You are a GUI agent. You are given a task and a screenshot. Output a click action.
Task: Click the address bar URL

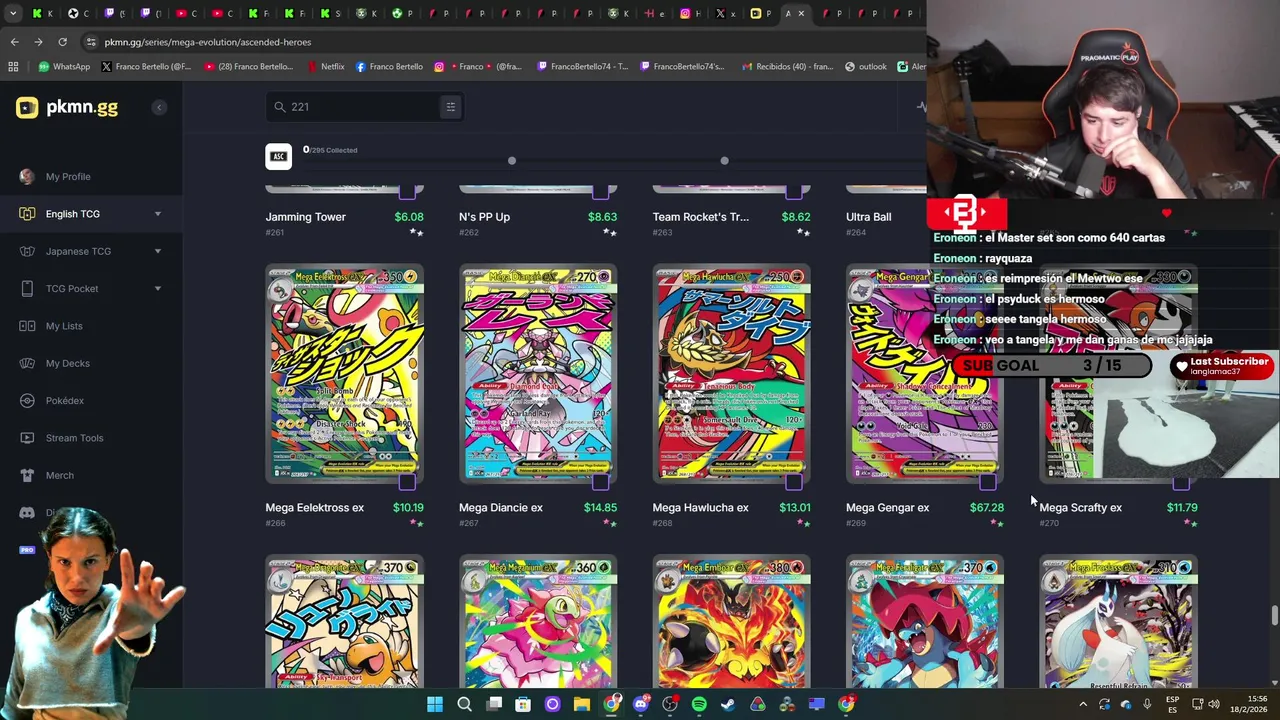[208, 42]
